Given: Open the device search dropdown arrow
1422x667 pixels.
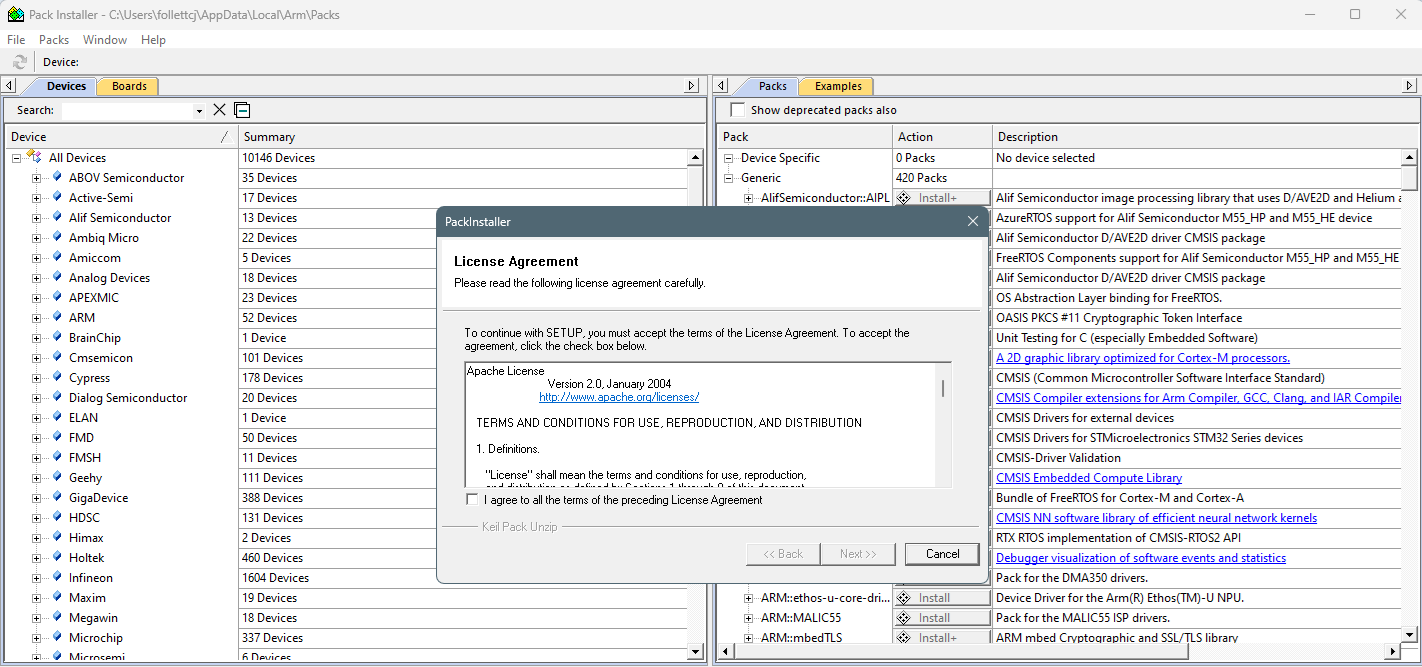Looking at the screenshot, I should click(x=199, y=111).
